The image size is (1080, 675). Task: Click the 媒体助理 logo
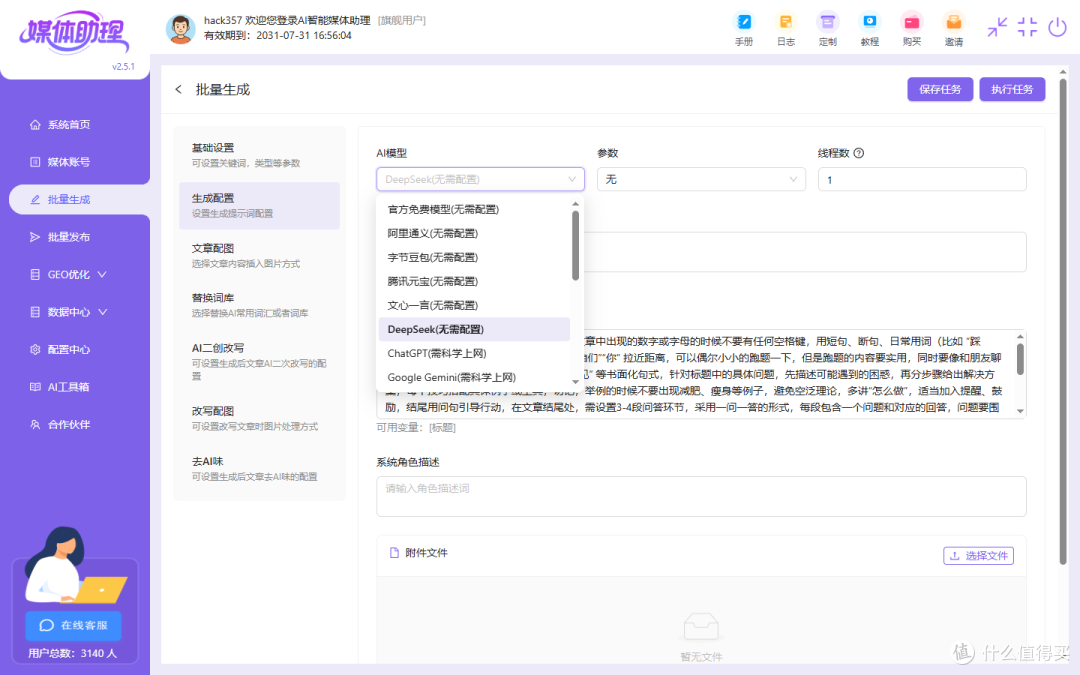[x=74, y=32]
